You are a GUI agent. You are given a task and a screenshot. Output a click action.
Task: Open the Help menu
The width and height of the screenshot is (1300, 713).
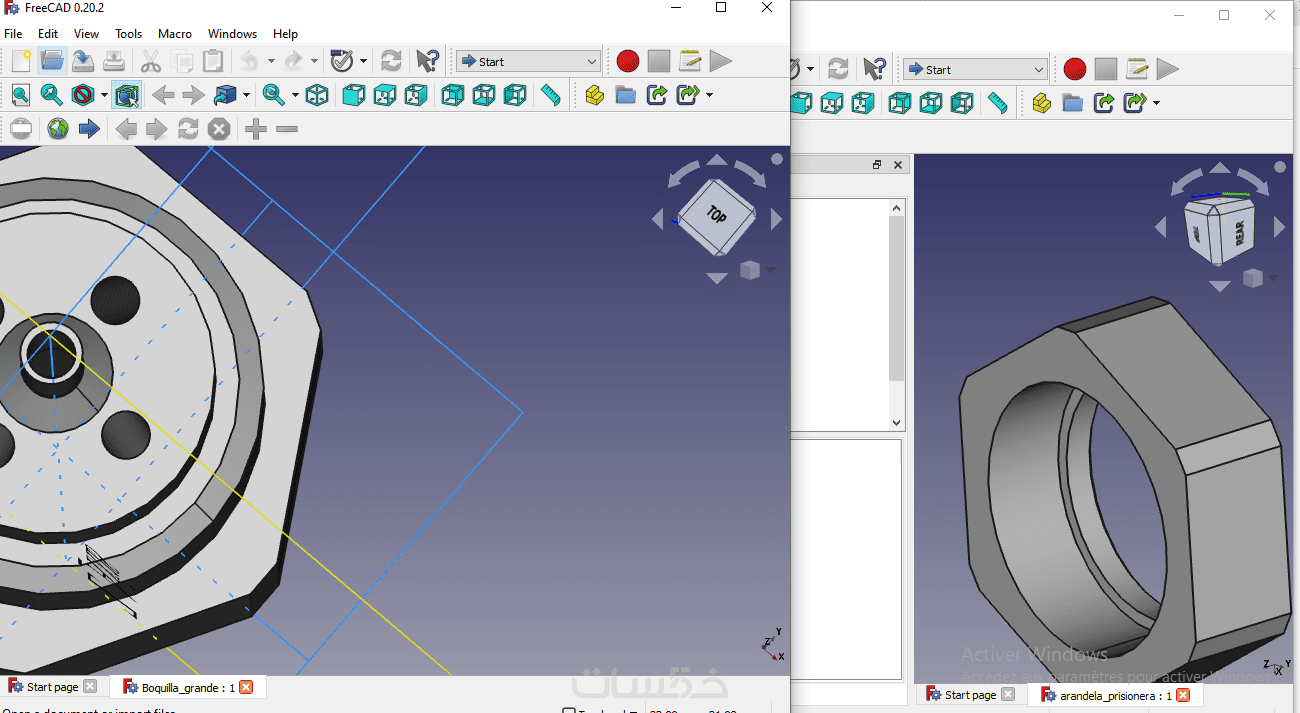285,34
